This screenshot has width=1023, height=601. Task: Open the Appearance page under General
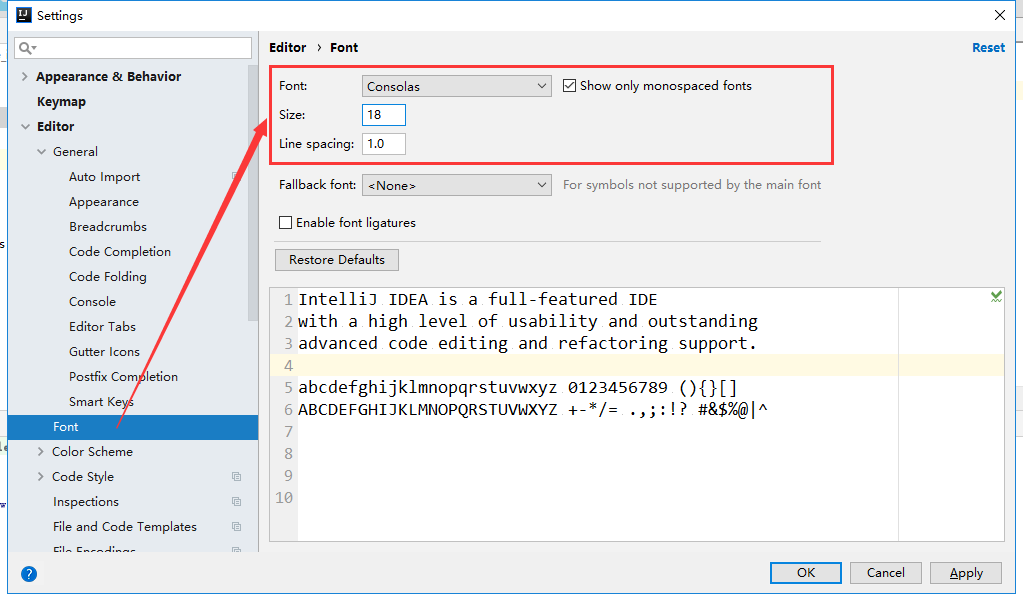(104, 202)
